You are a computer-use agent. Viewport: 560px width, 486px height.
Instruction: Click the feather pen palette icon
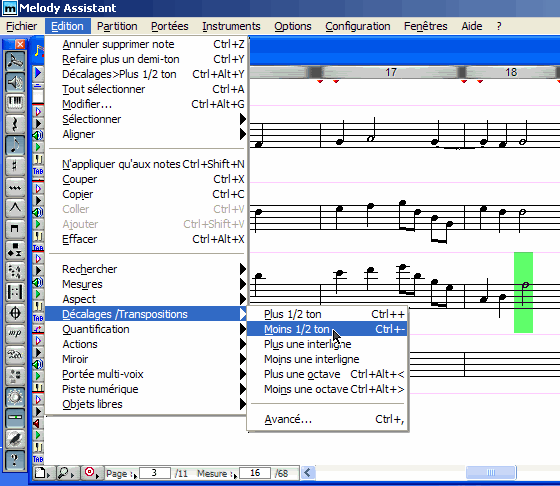point(15,438)
